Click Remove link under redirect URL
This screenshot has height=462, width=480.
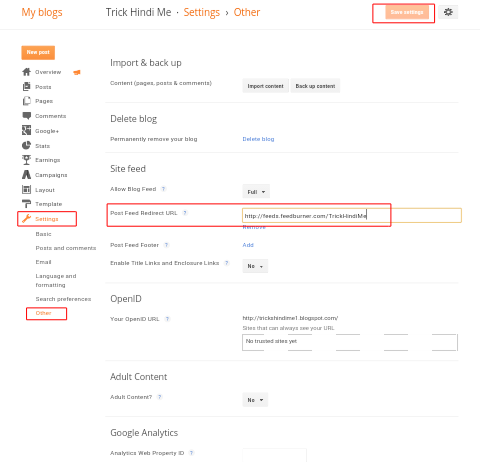254,227
